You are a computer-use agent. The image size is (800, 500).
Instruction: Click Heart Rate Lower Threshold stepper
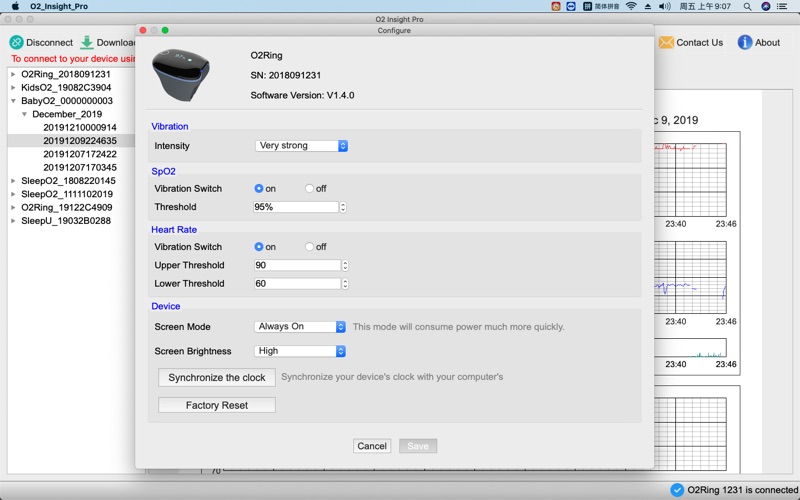345,283
